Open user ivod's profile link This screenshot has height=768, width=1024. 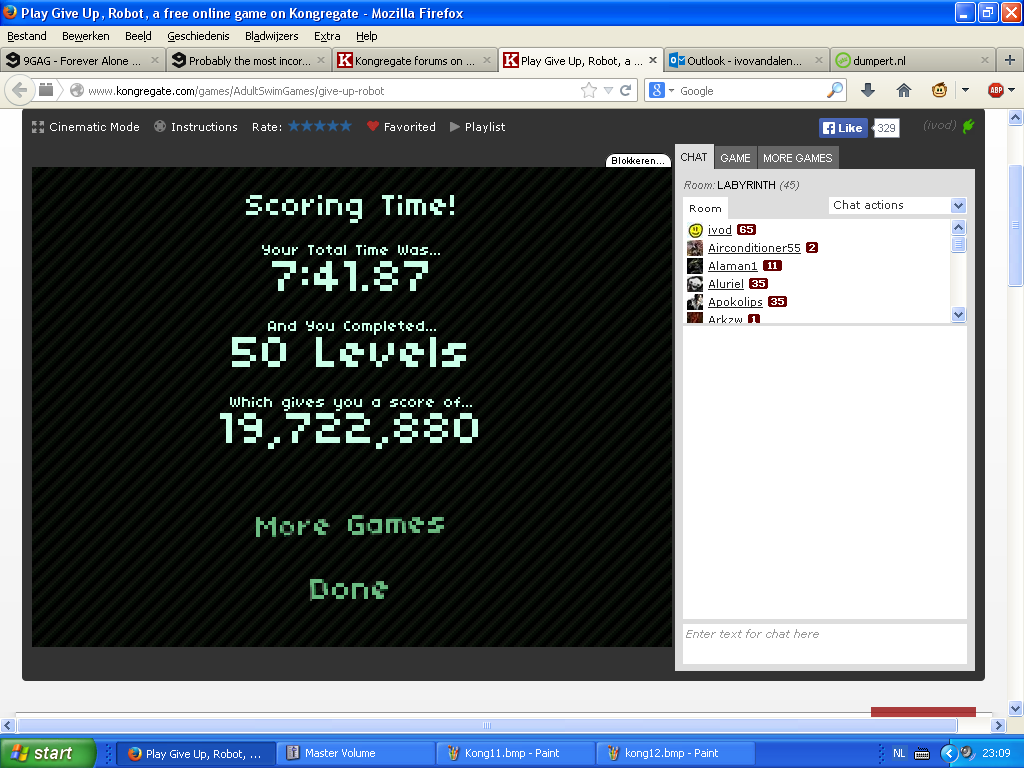[x=720, y=230]
